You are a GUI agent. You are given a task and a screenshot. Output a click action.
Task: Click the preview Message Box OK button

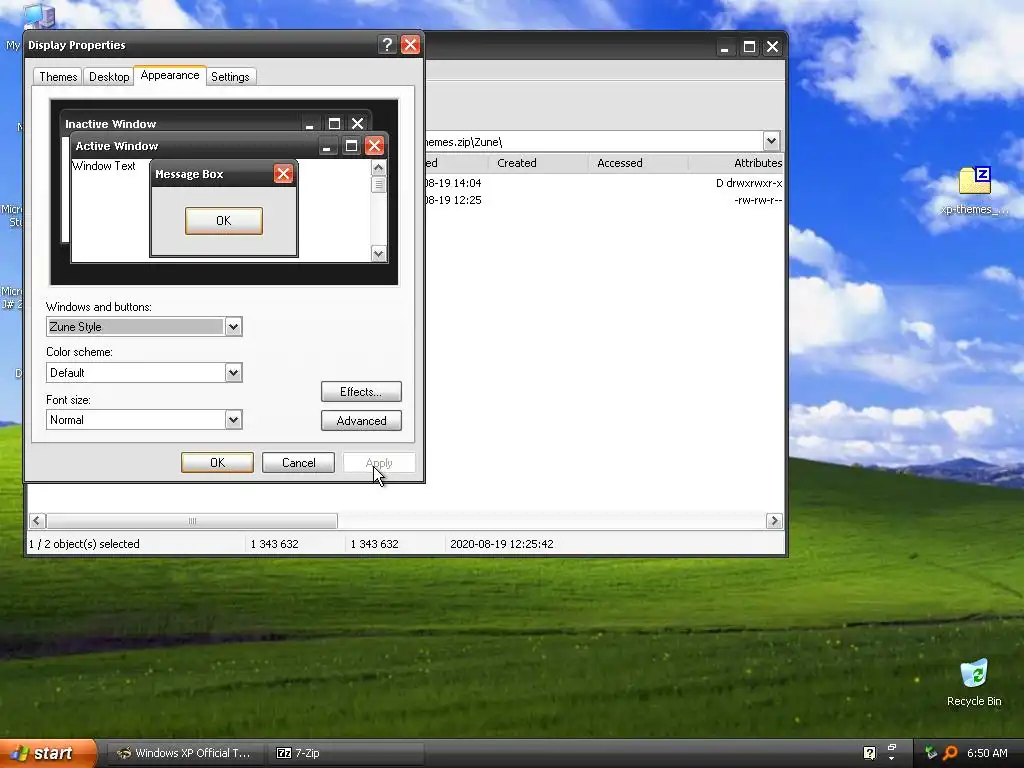click(x=223, y=221)
